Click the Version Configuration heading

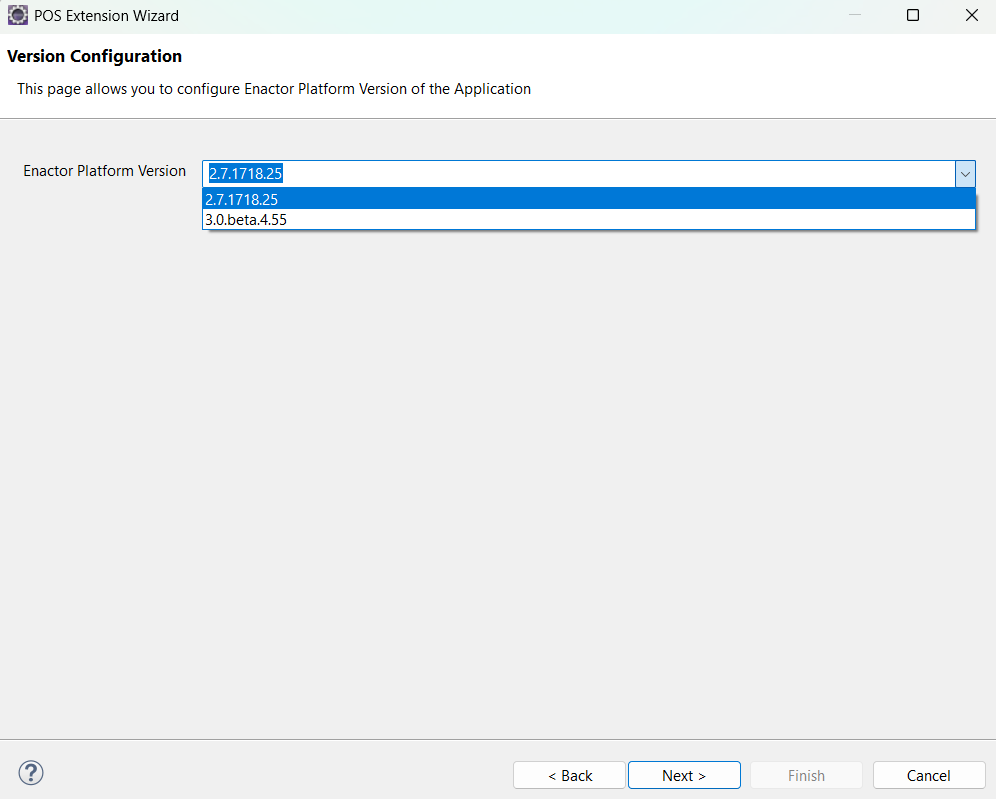94,56
